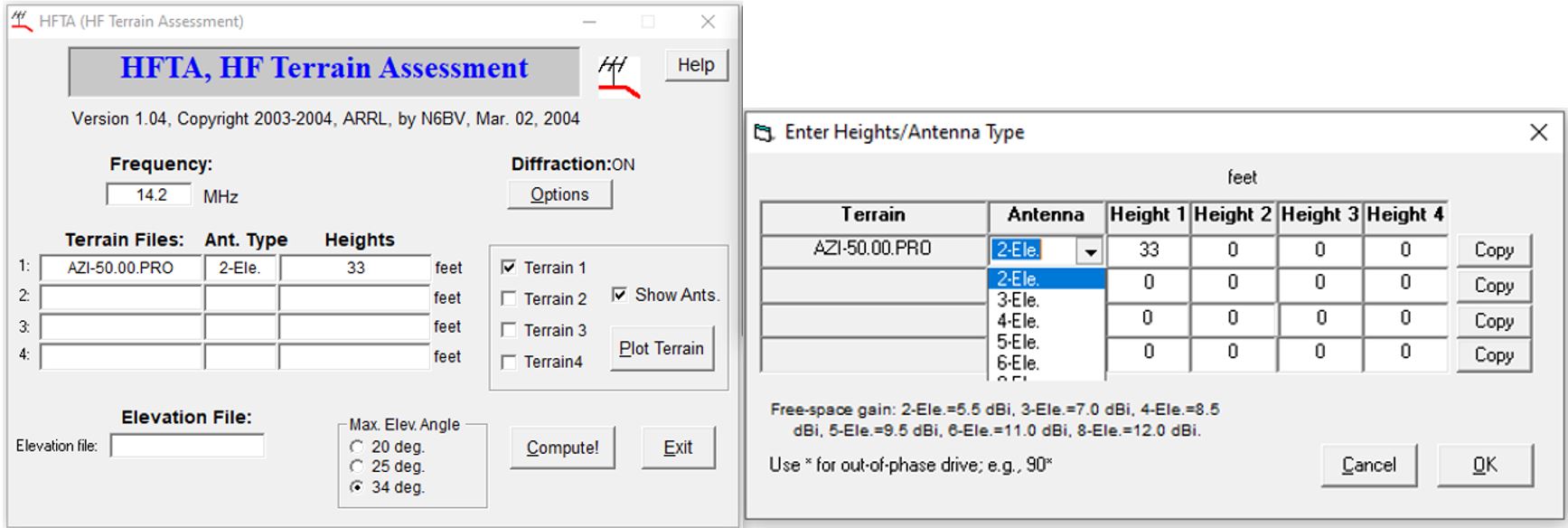Click Terrain File 1 field AZI-50.00.PRO
Image resolution: width=1568 pixels, height=528 pixels.
(121, 268)
